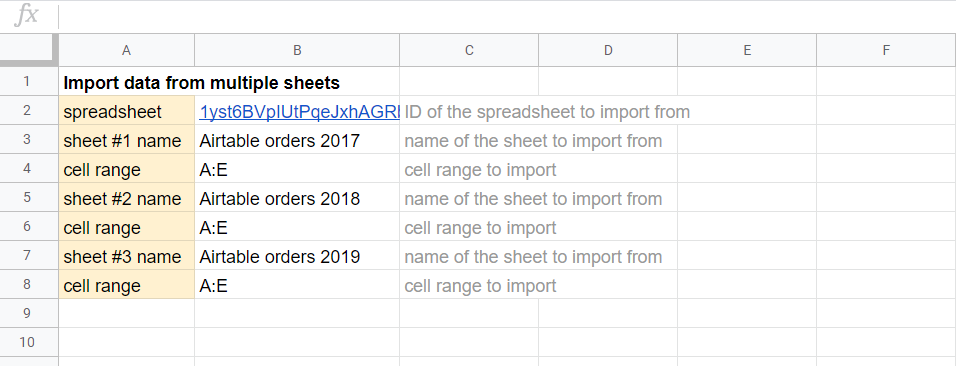Select column D header

click(x=608, y=51)
